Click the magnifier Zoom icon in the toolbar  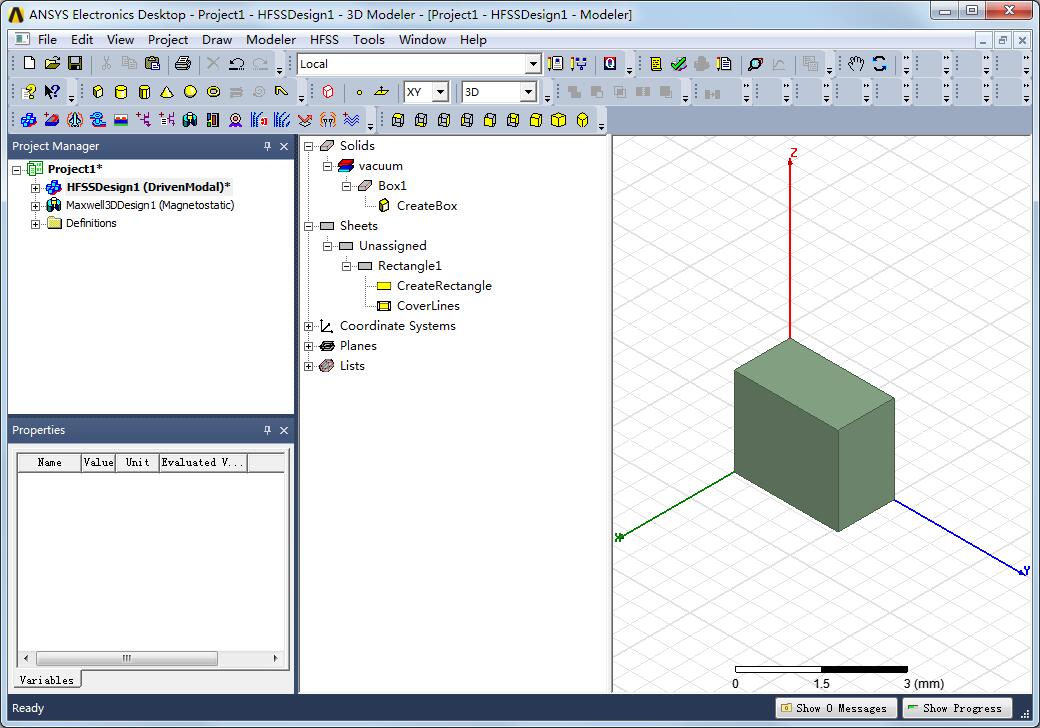755,64
